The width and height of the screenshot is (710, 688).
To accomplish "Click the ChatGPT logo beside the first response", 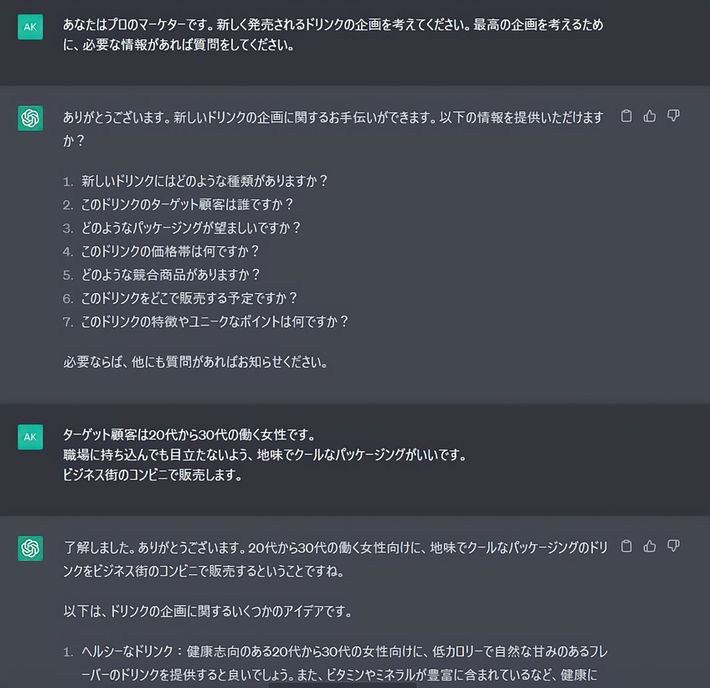I will tap(30, 118).
